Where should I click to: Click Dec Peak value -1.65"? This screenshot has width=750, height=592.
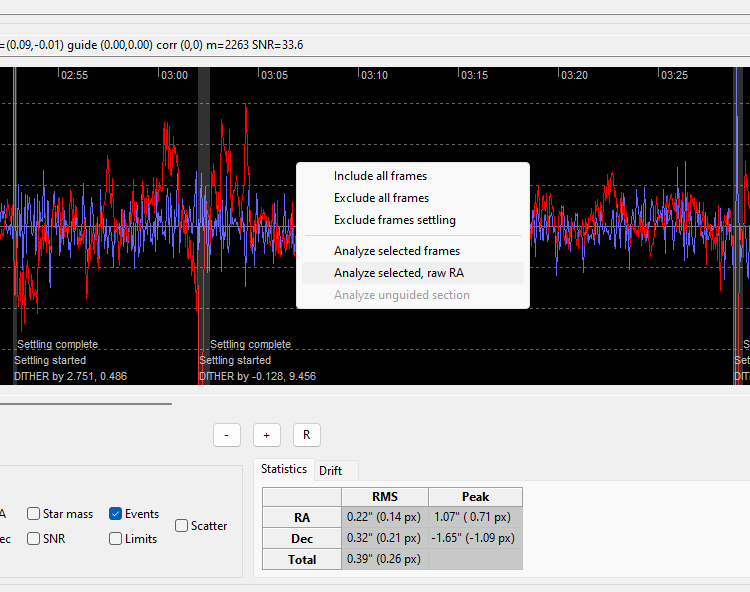pos(475,538)
